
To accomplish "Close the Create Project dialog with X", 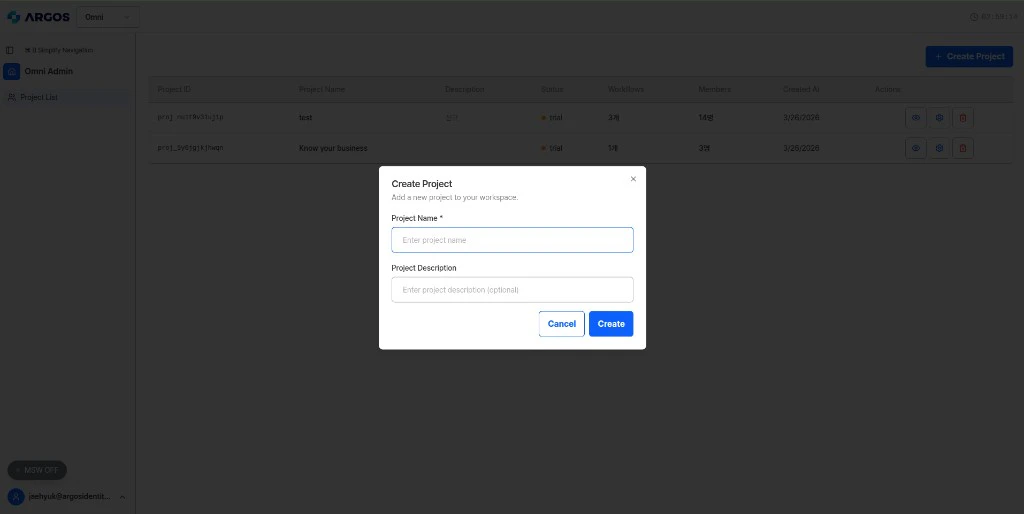I will (x=633, y=179).
